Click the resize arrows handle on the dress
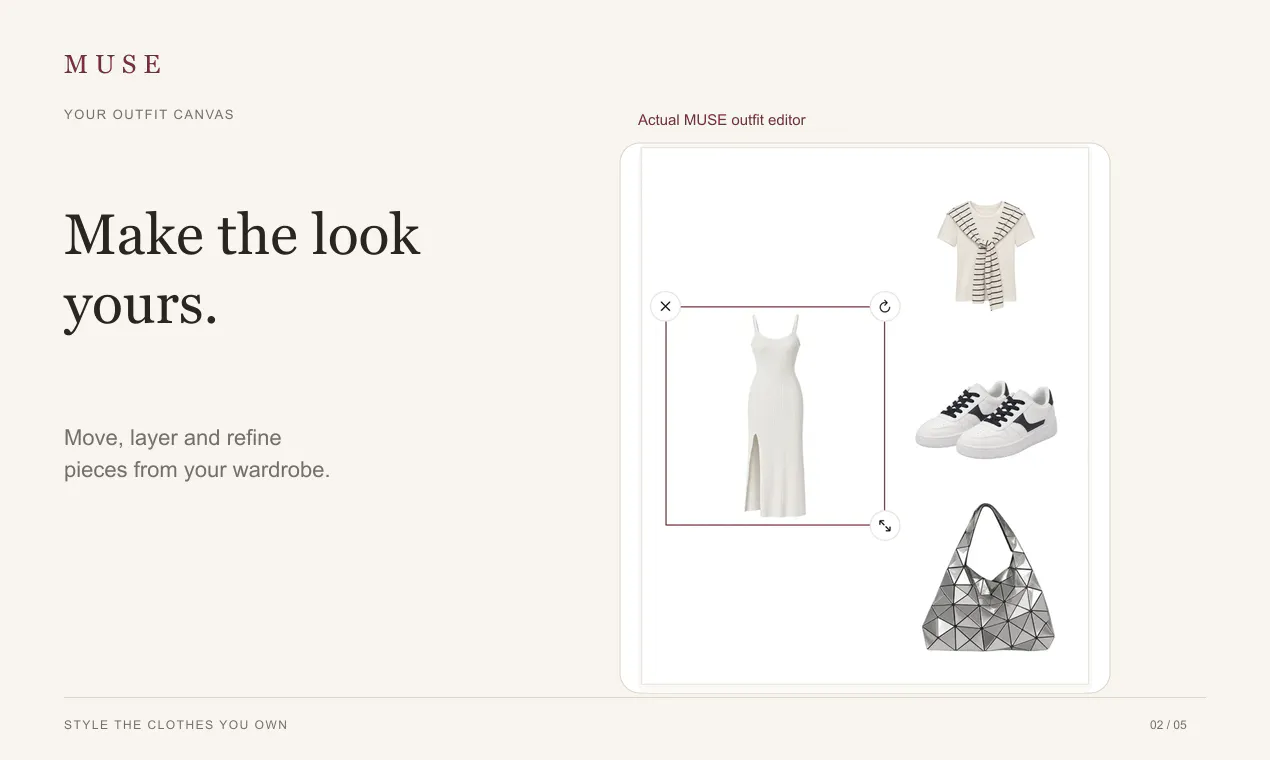This screenshot has height=760, width=1270. 885,525
